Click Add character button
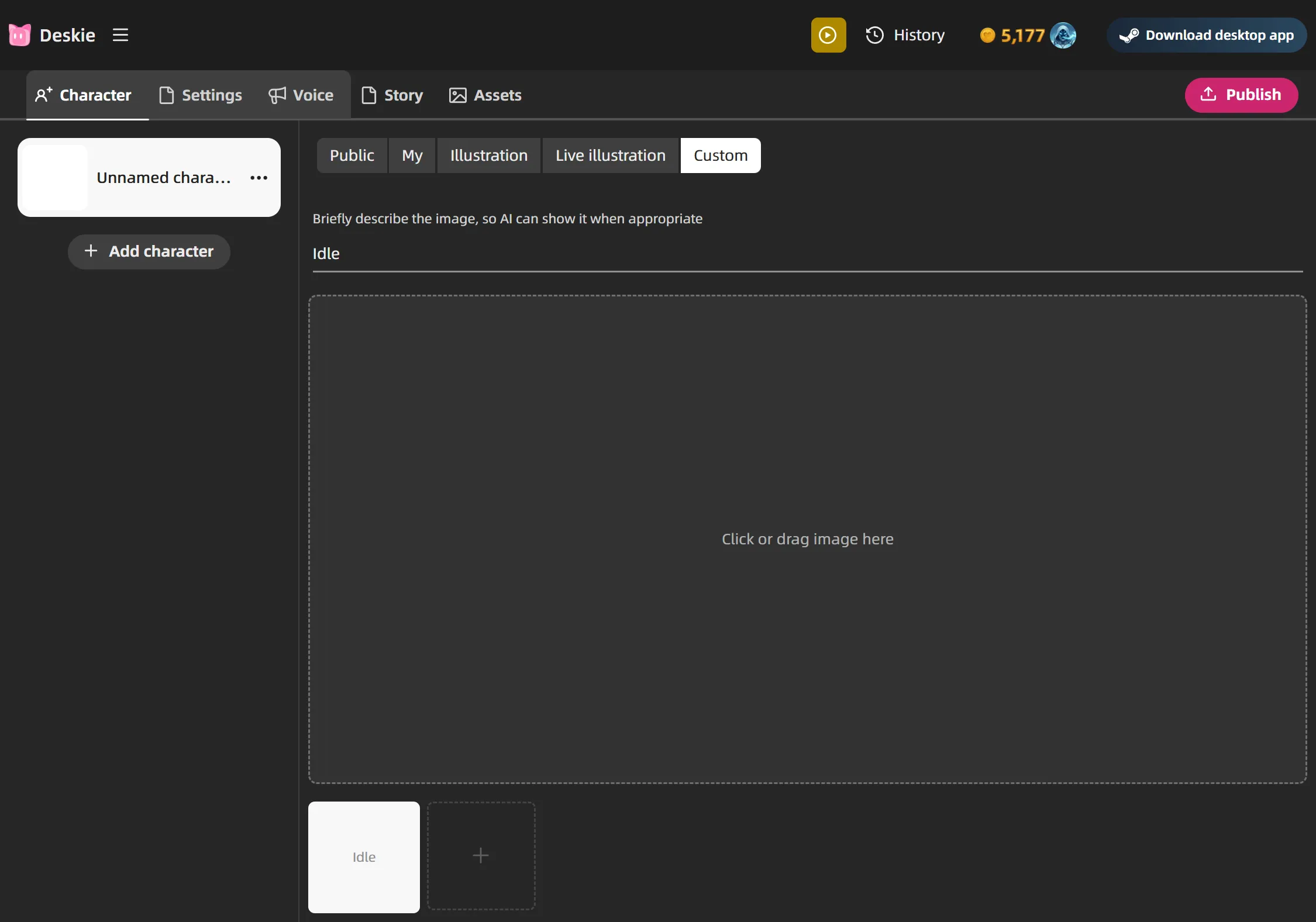 149,251
